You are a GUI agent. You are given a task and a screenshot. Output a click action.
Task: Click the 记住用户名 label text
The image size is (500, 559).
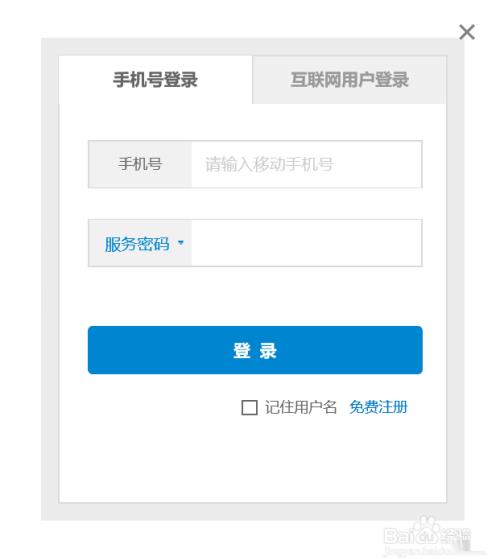point(300,407)
